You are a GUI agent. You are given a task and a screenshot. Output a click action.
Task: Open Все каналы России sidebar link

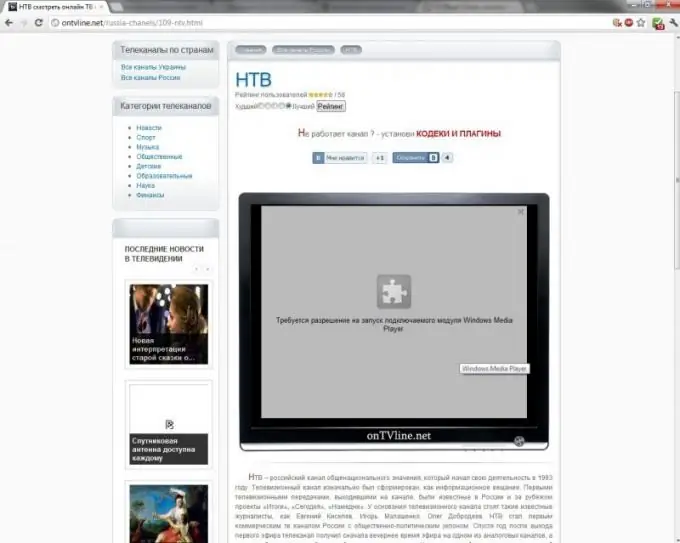[150, 78]
